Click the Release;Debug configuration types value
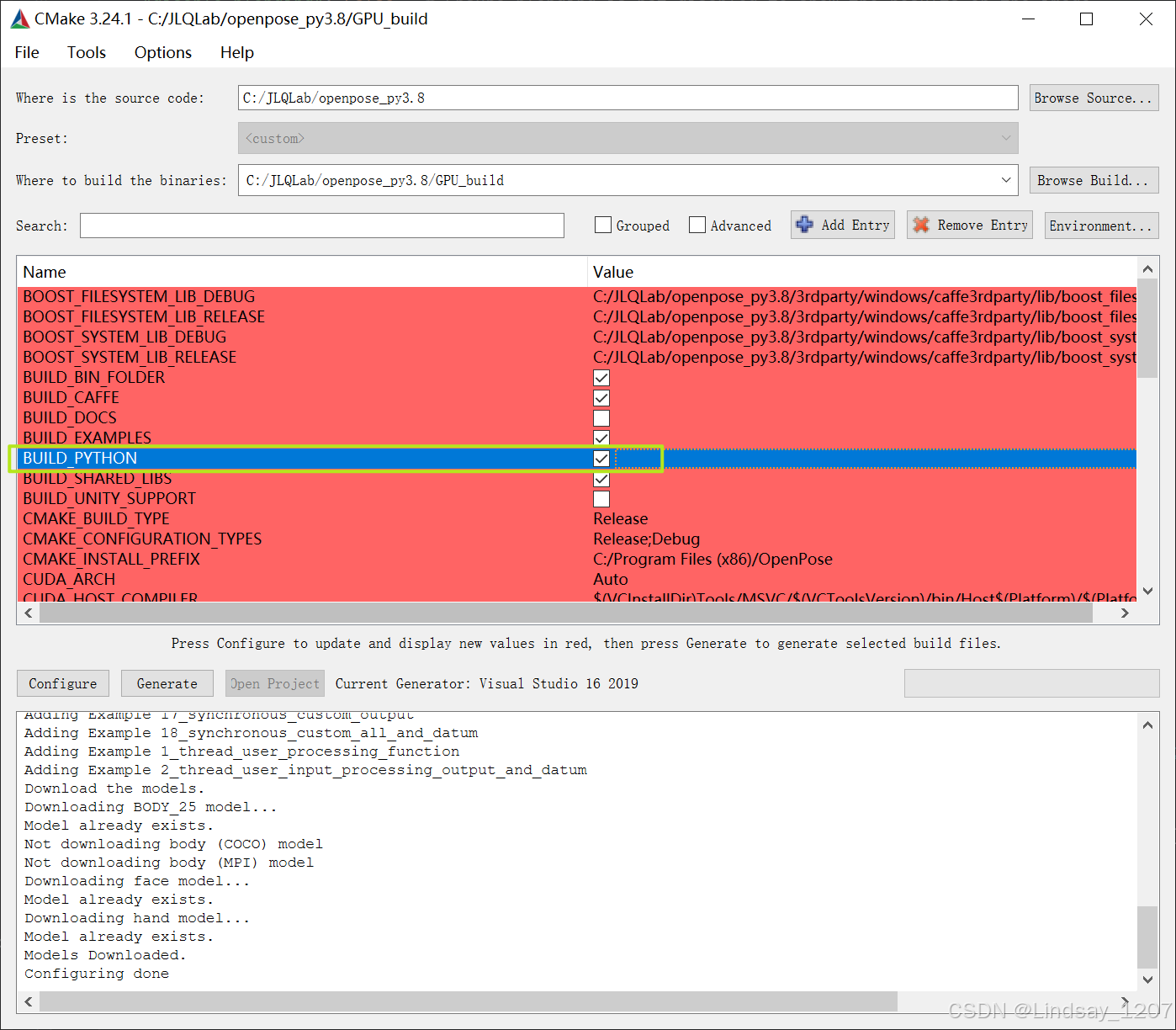1176x1030 pixels. tap(646, 539)
